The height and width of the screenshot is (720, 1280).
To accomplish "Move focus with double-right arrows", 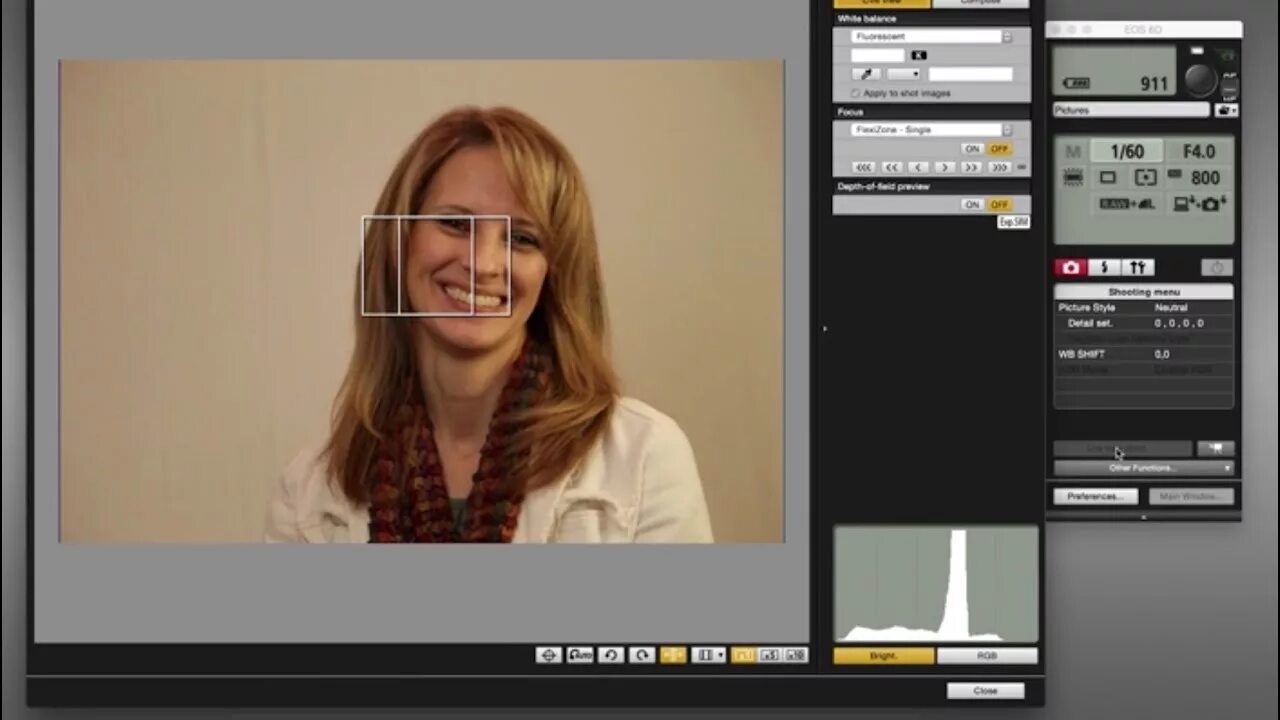I will 971,167.
